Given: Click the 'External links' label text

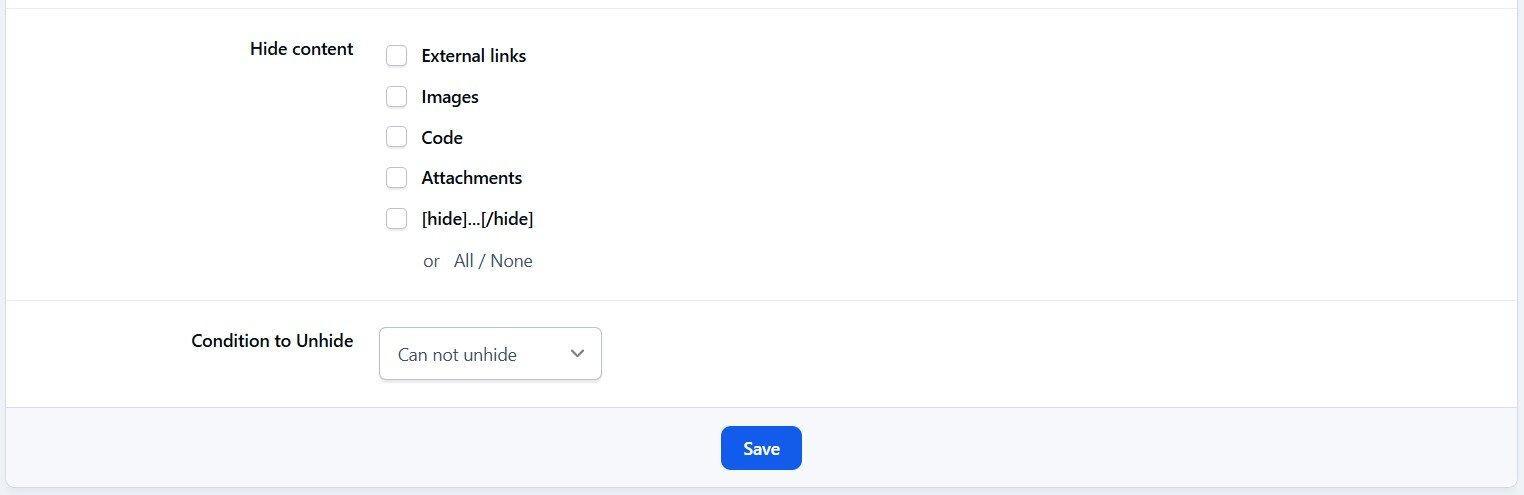Looking at the screenshot, I should 474,56.
